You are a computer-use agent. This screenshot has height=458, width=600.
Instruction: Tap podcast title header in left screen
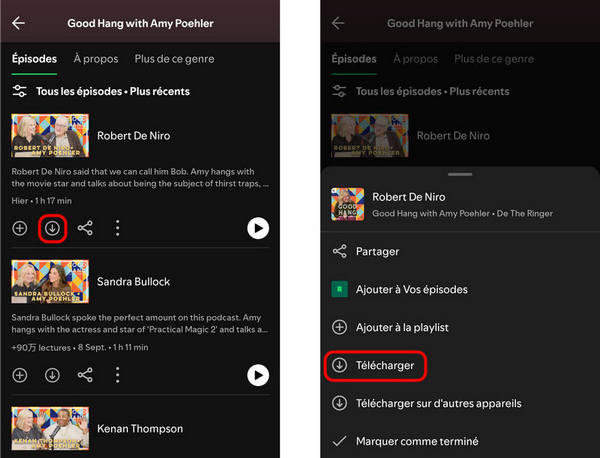tap(140, 23)
